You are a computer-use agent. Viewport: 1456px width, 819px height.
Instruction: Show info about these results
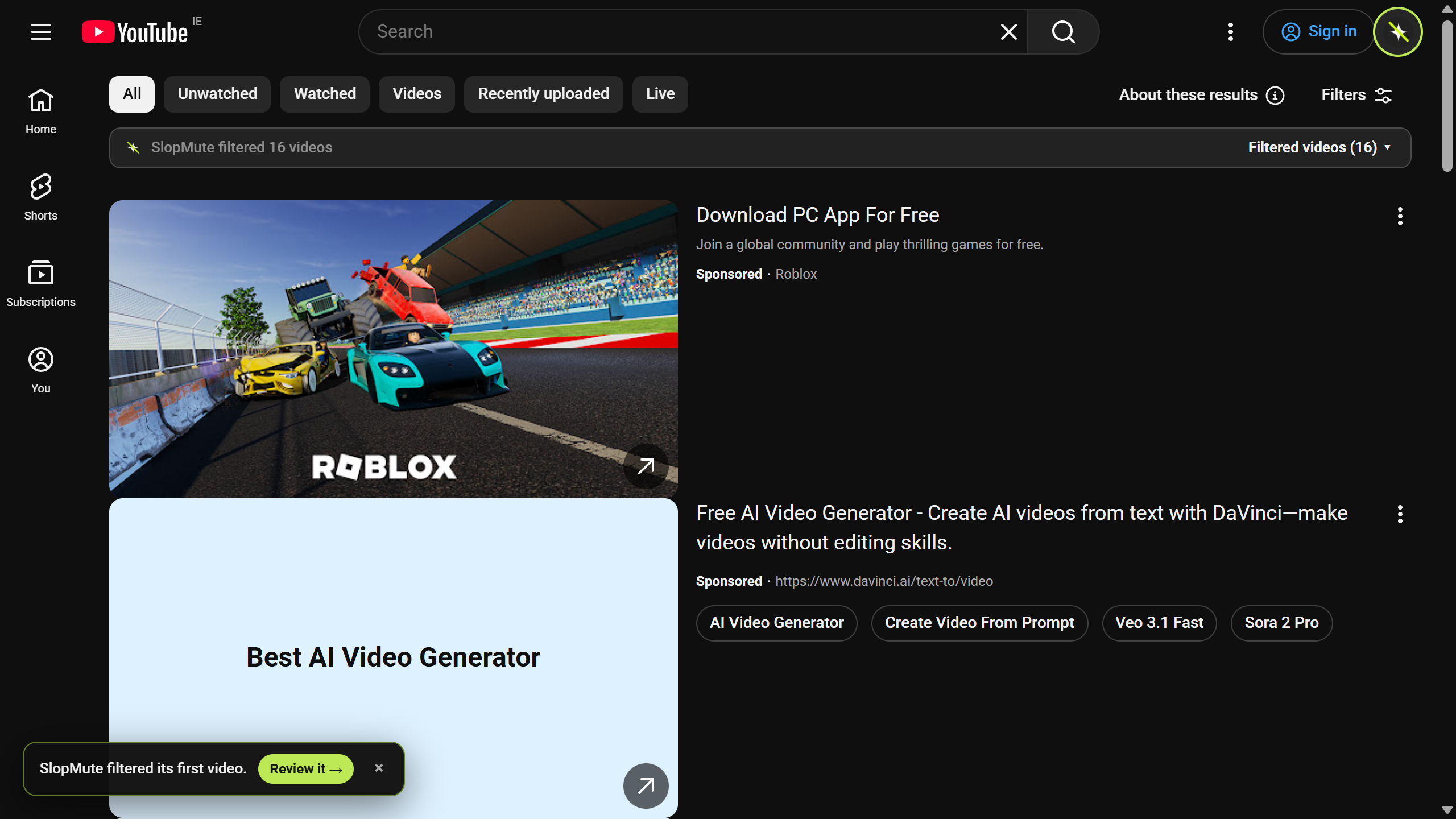tap(1201, 95)
